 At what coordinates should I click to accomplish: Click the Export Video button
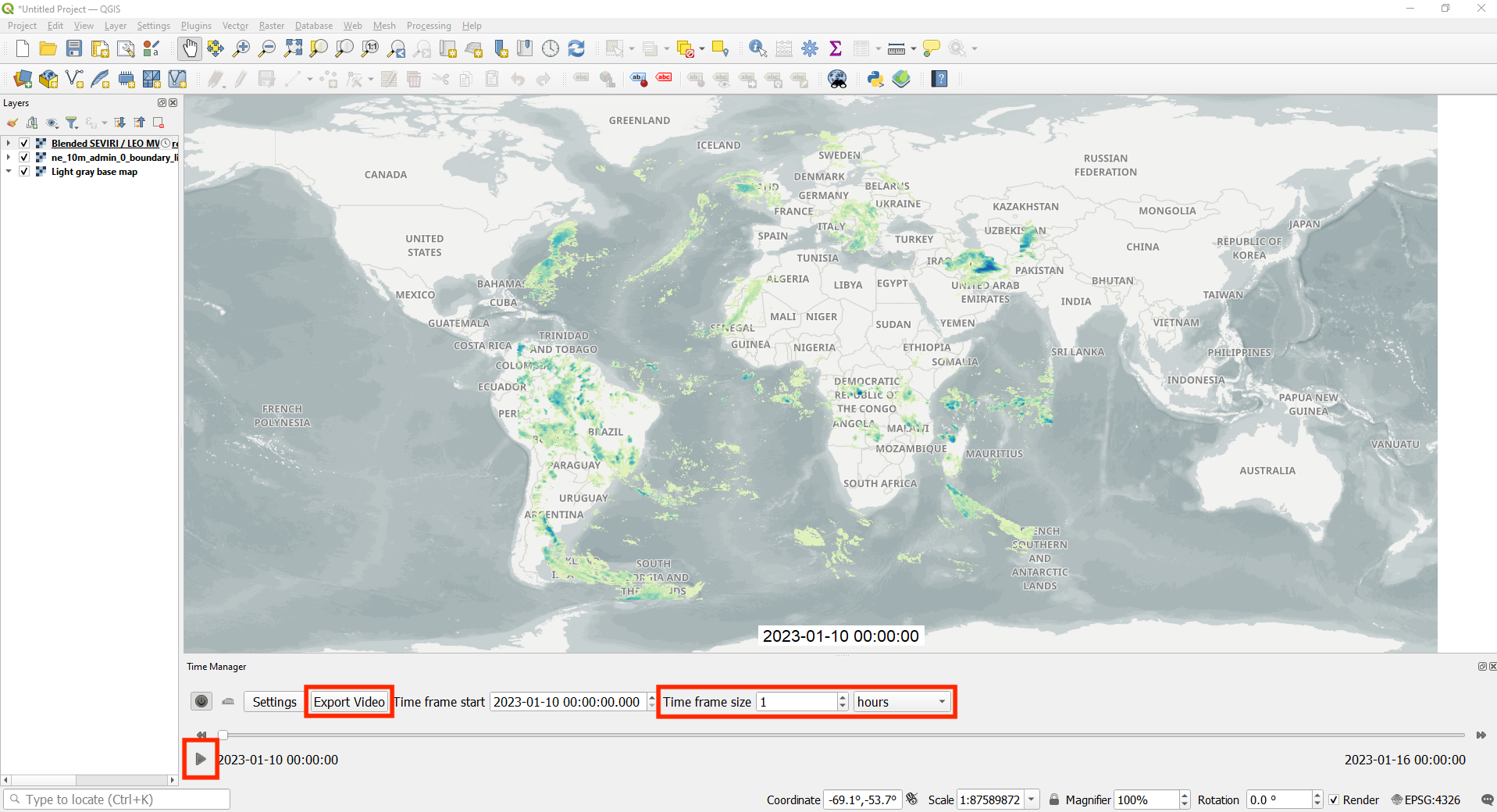tap(349, 702)
